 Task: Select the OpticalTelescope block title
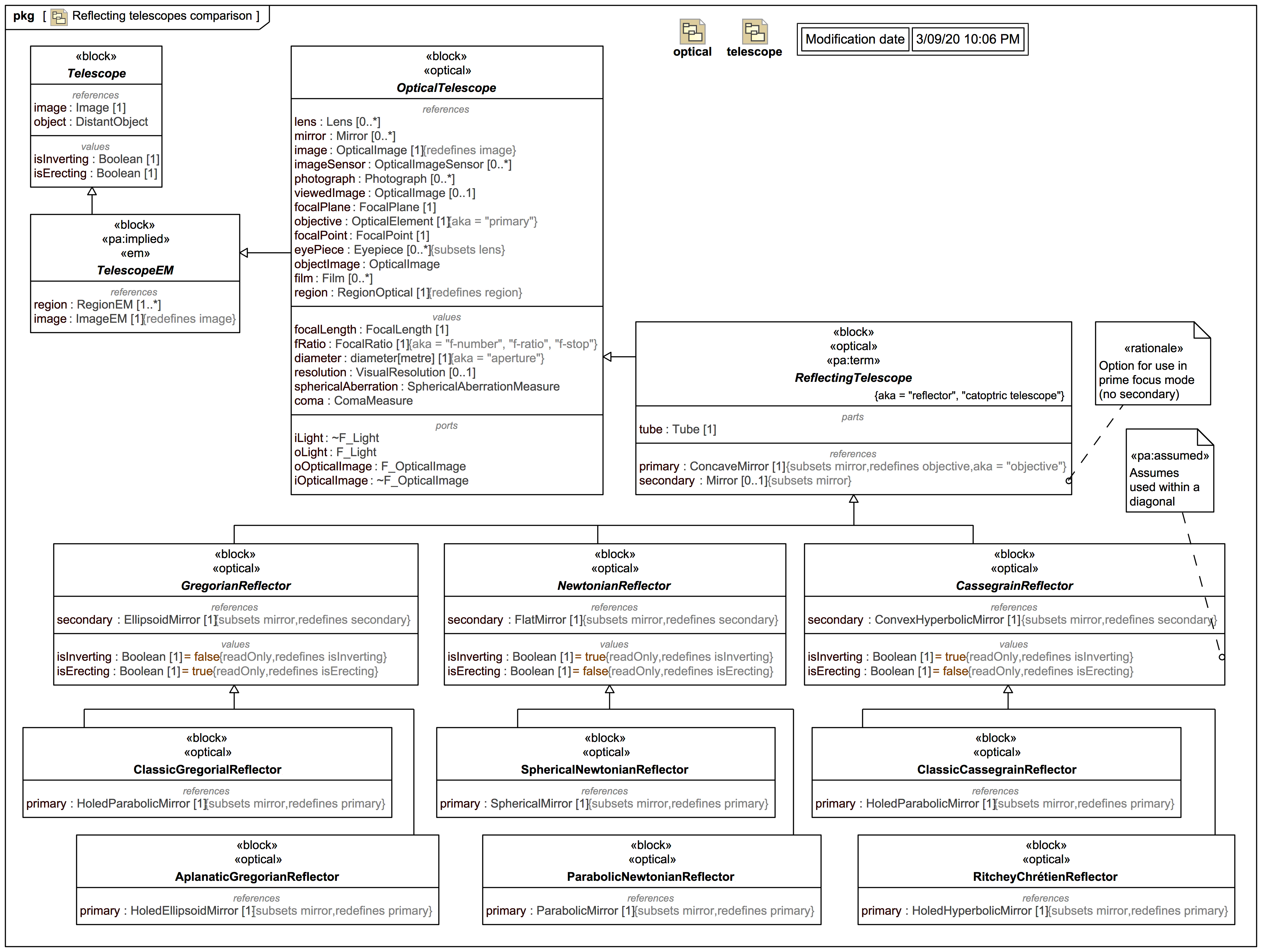[446, 88]
